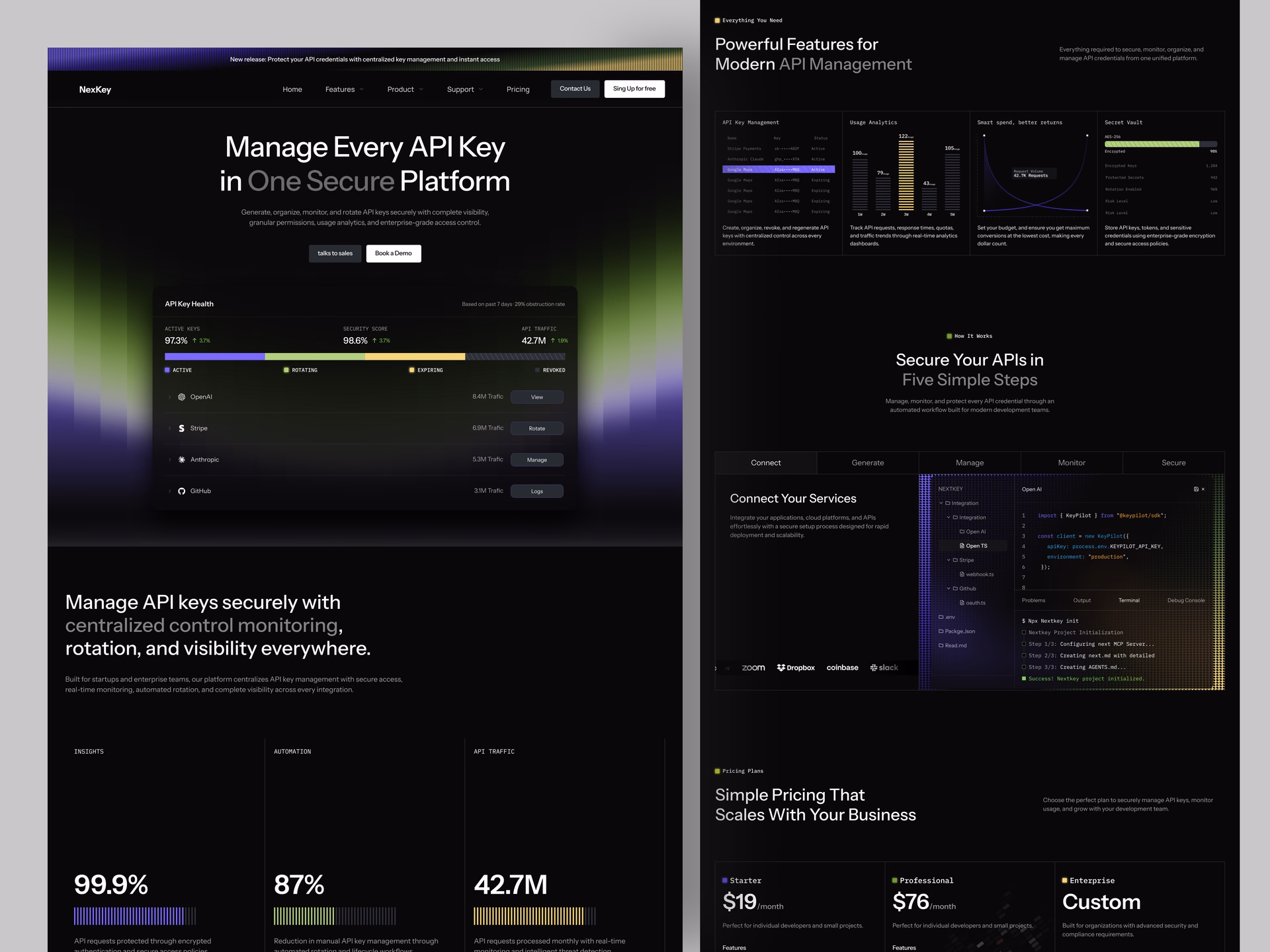
Task: Select the oauth.ts file in tree
Action: pyautogui.click(x=972, y=603)
